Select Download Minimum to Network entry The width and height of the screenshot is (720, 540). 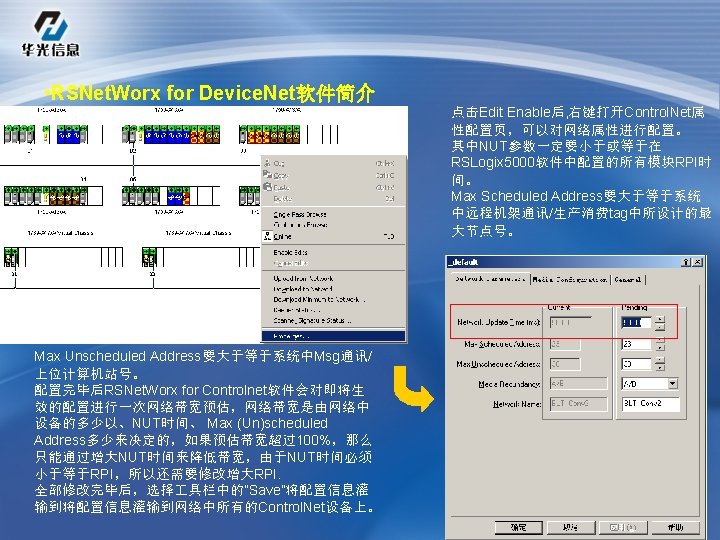(x=333, y=299)
